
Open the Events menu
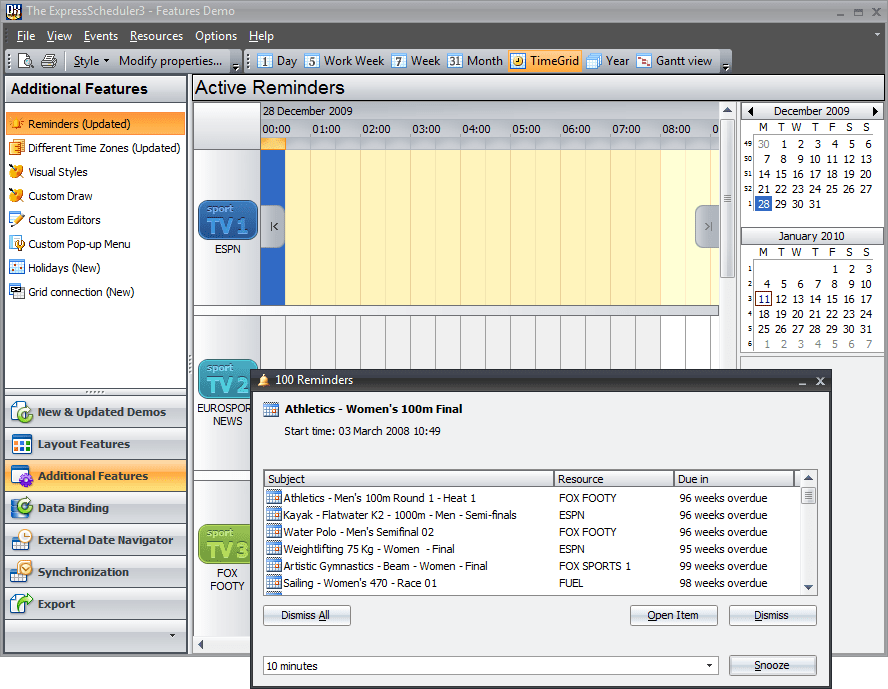tap(100, 36)
